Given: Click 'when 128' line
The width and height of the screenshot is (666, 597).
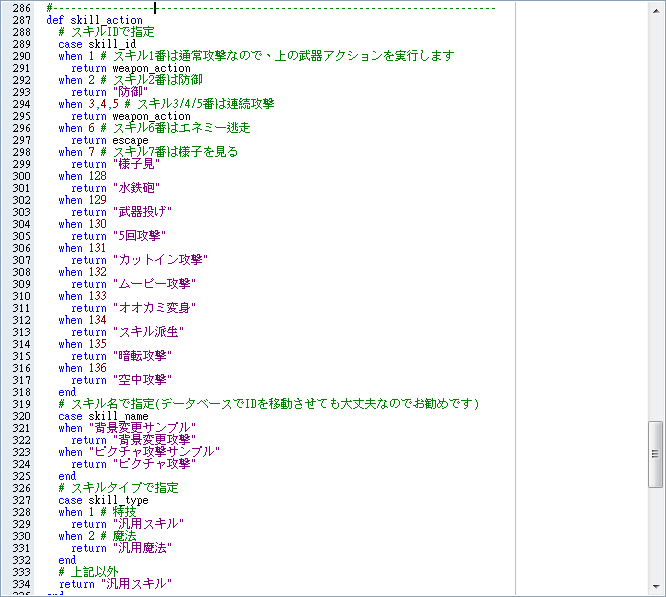Looking at the screenshot, I should pos(82,176).
